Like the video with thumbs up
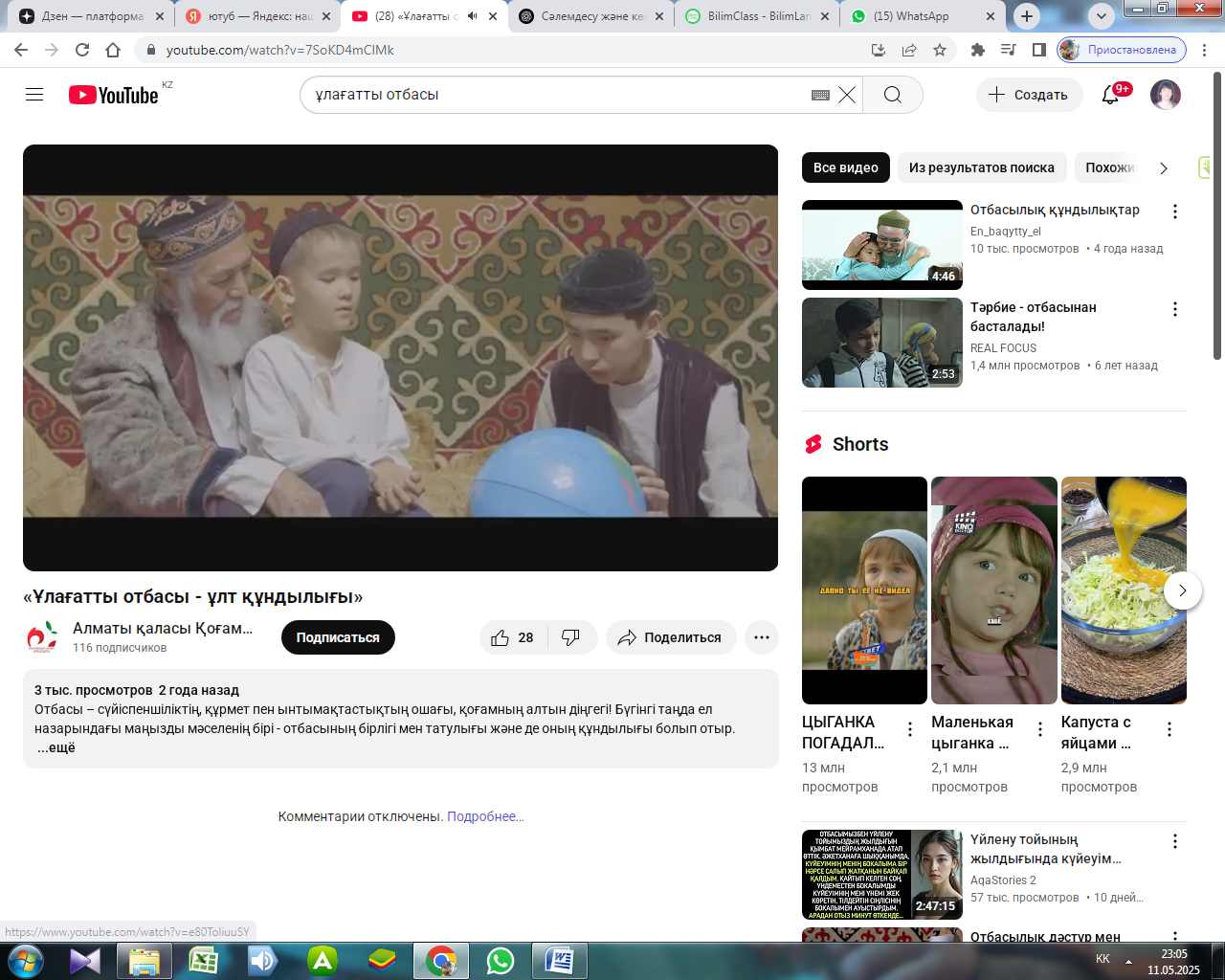 [x=513, y=637]
